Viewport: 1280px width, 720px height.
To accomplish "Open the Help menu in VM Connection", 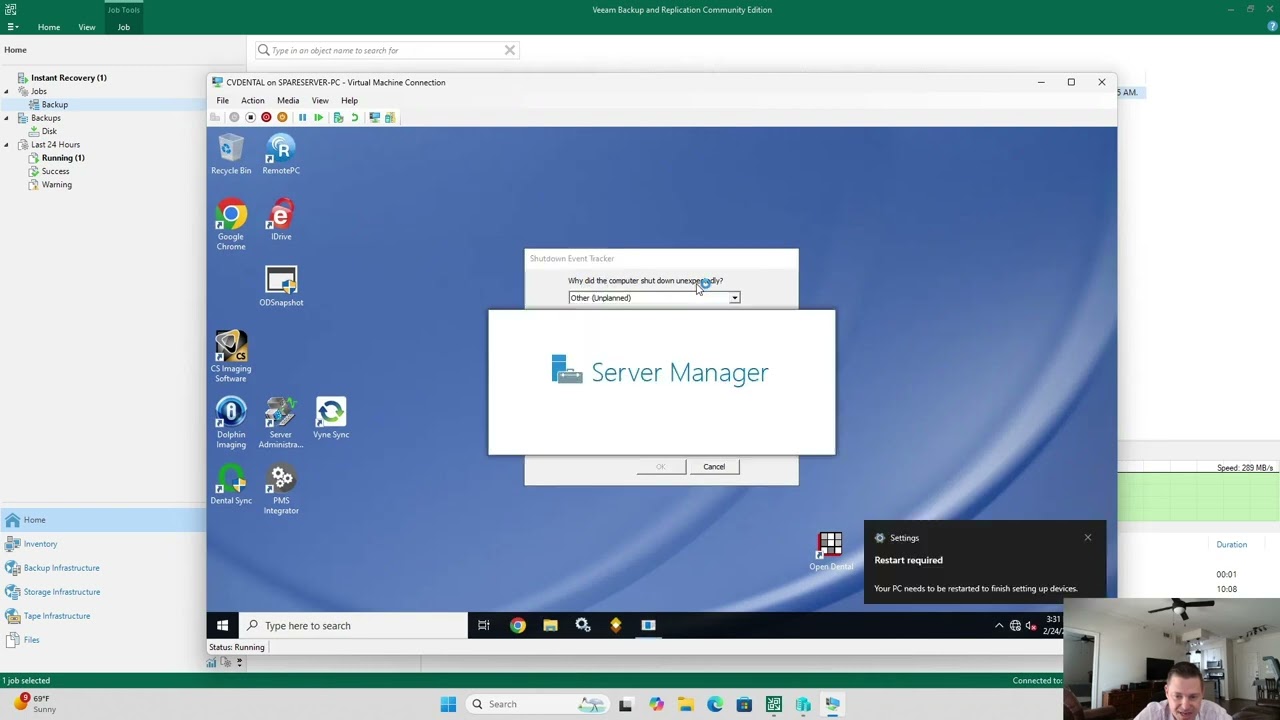I will coord(349,100).
